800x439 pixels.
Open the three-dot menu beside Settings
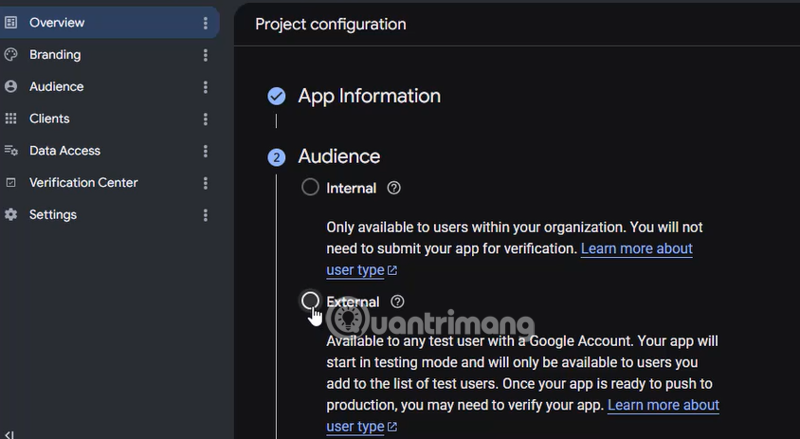point(205,215)
